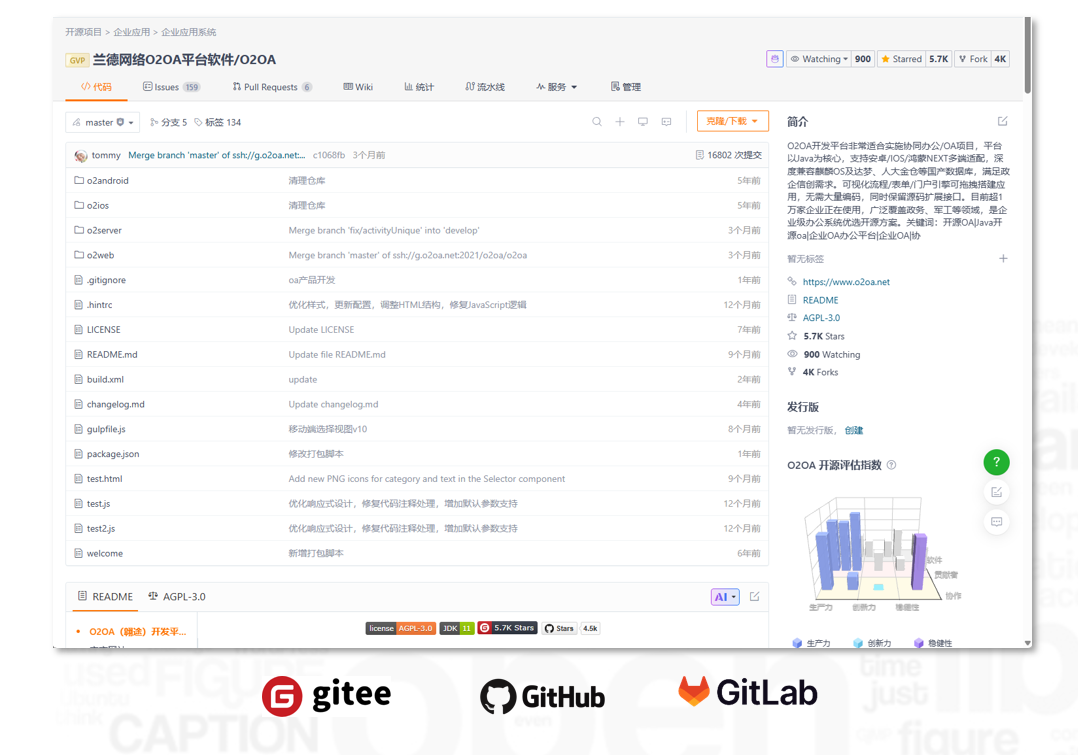
Task: Switch to the Issues tab
Action: (x=171, y=87)
